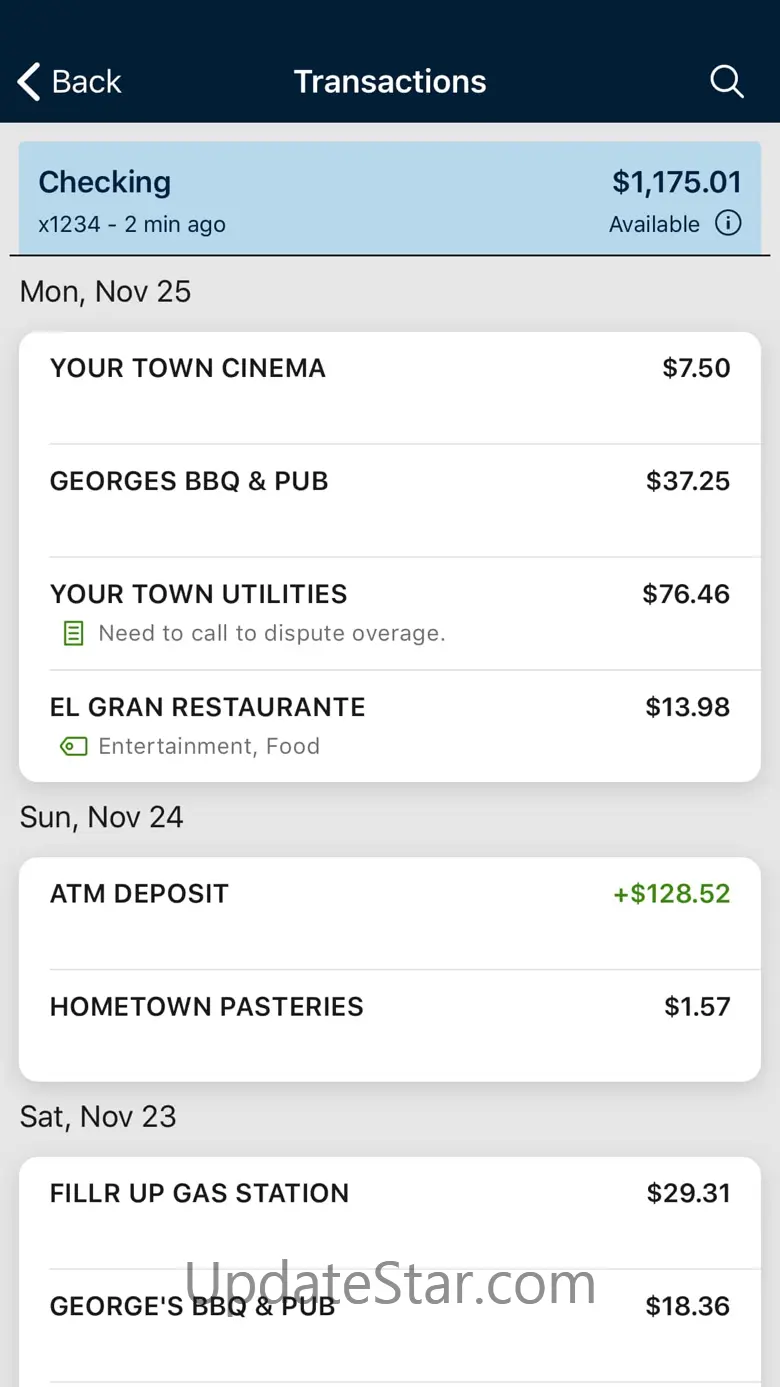Select the GEORGE'S BBQ & PUB $18.36 transaction

(390, 1326)
